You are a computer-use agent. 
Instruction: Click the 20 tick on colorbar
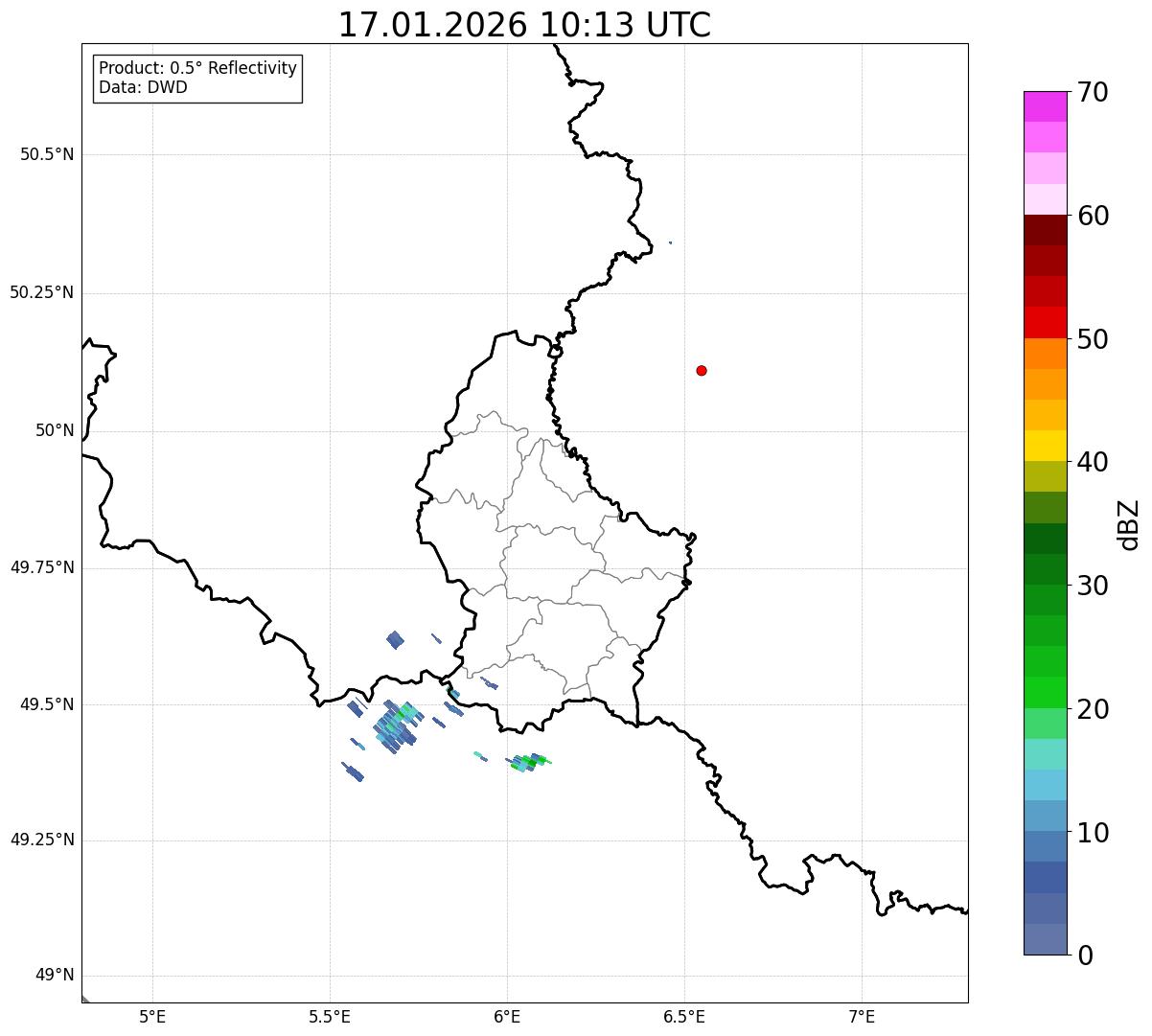pyautogui.click(x=1093, y=709)
